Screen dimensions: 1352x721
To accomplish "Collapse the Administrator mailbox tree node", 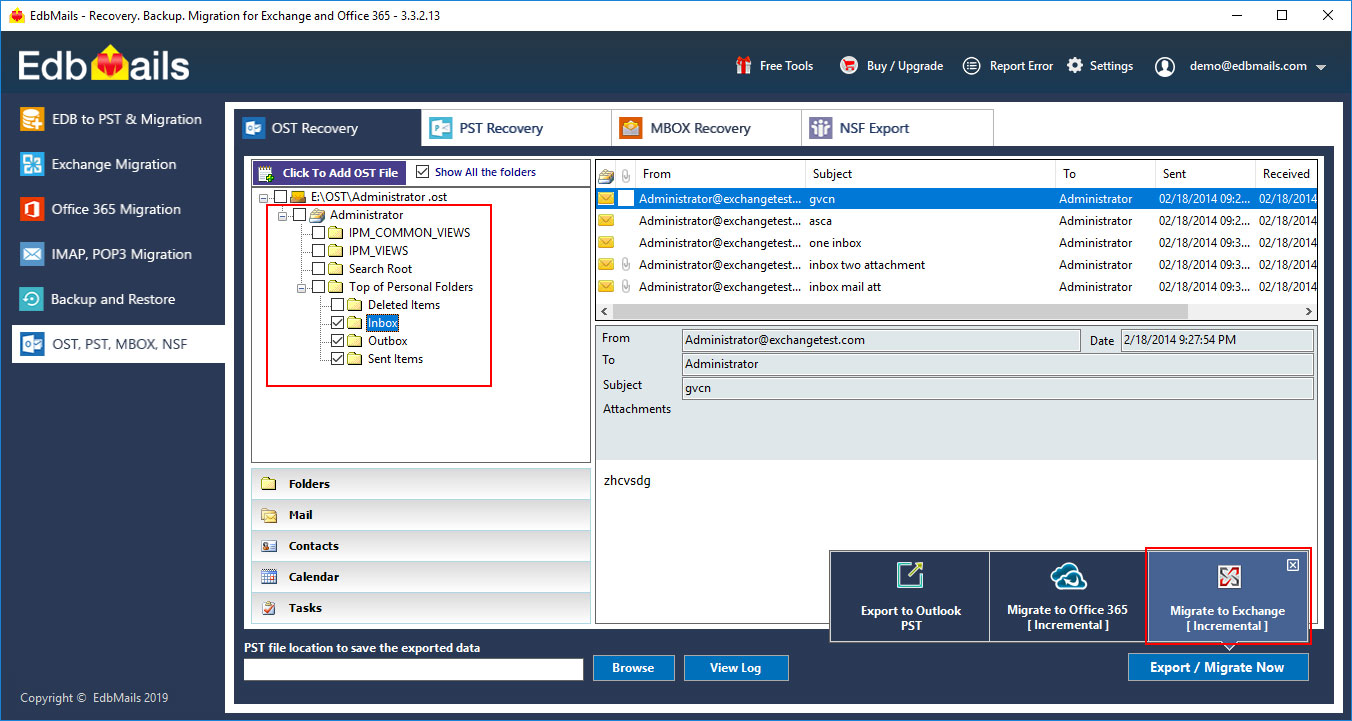I will click(x=283, y=215).
